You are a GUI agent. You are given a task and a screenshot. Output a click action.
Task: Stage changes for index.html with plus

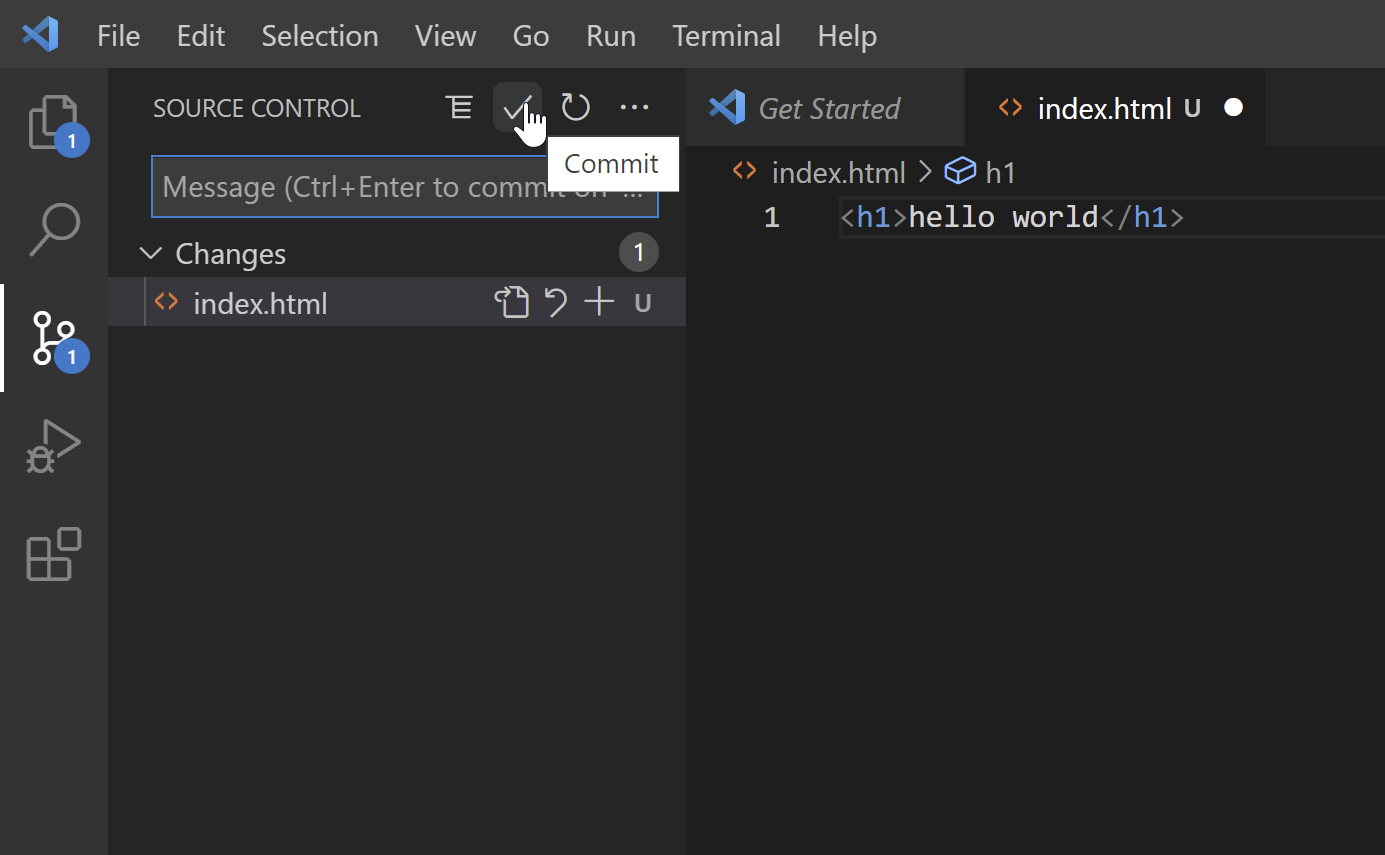[x=599, y=303]
